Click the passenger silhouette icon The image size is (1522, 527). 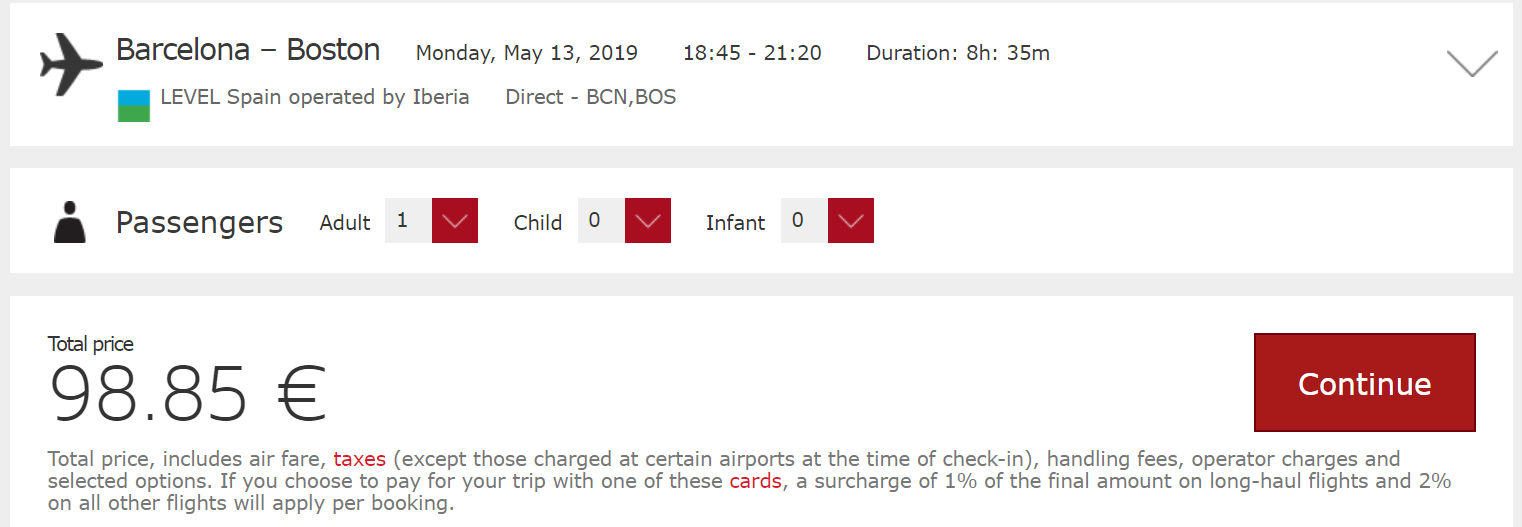(x=70, y=222)
